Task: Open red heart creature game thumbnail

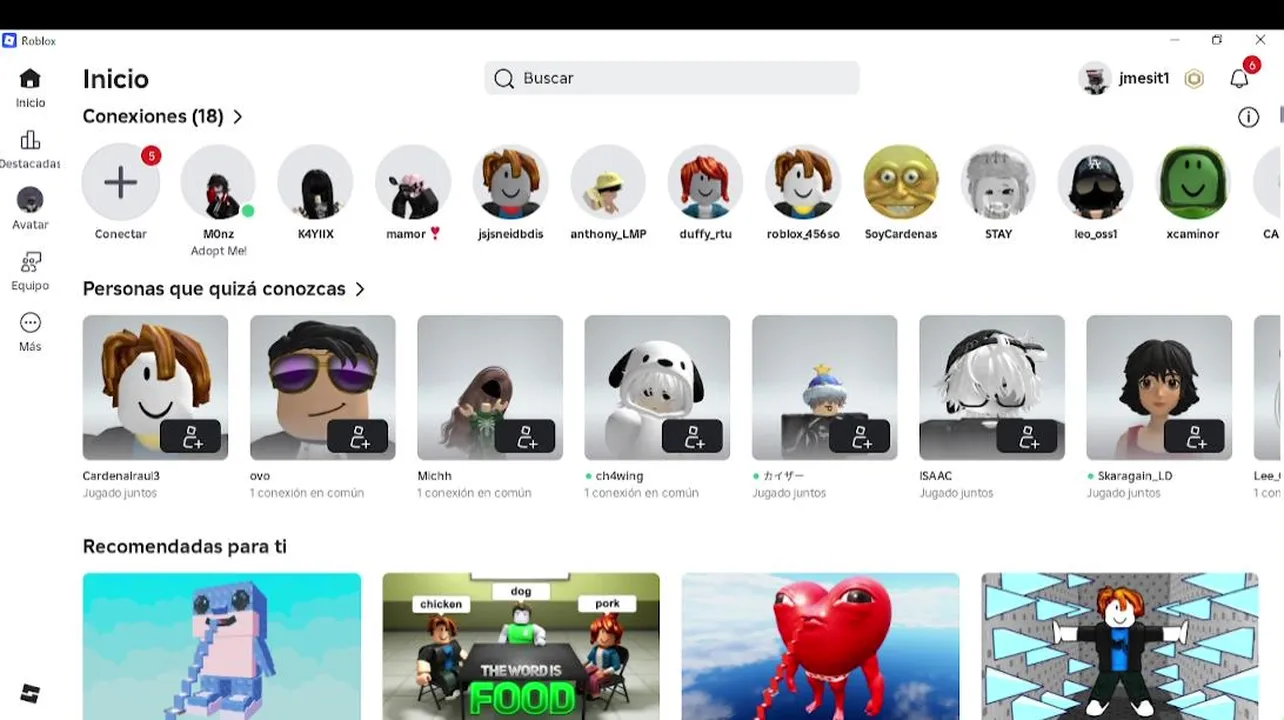Action: pyautogui.click(x=820, y=646)
